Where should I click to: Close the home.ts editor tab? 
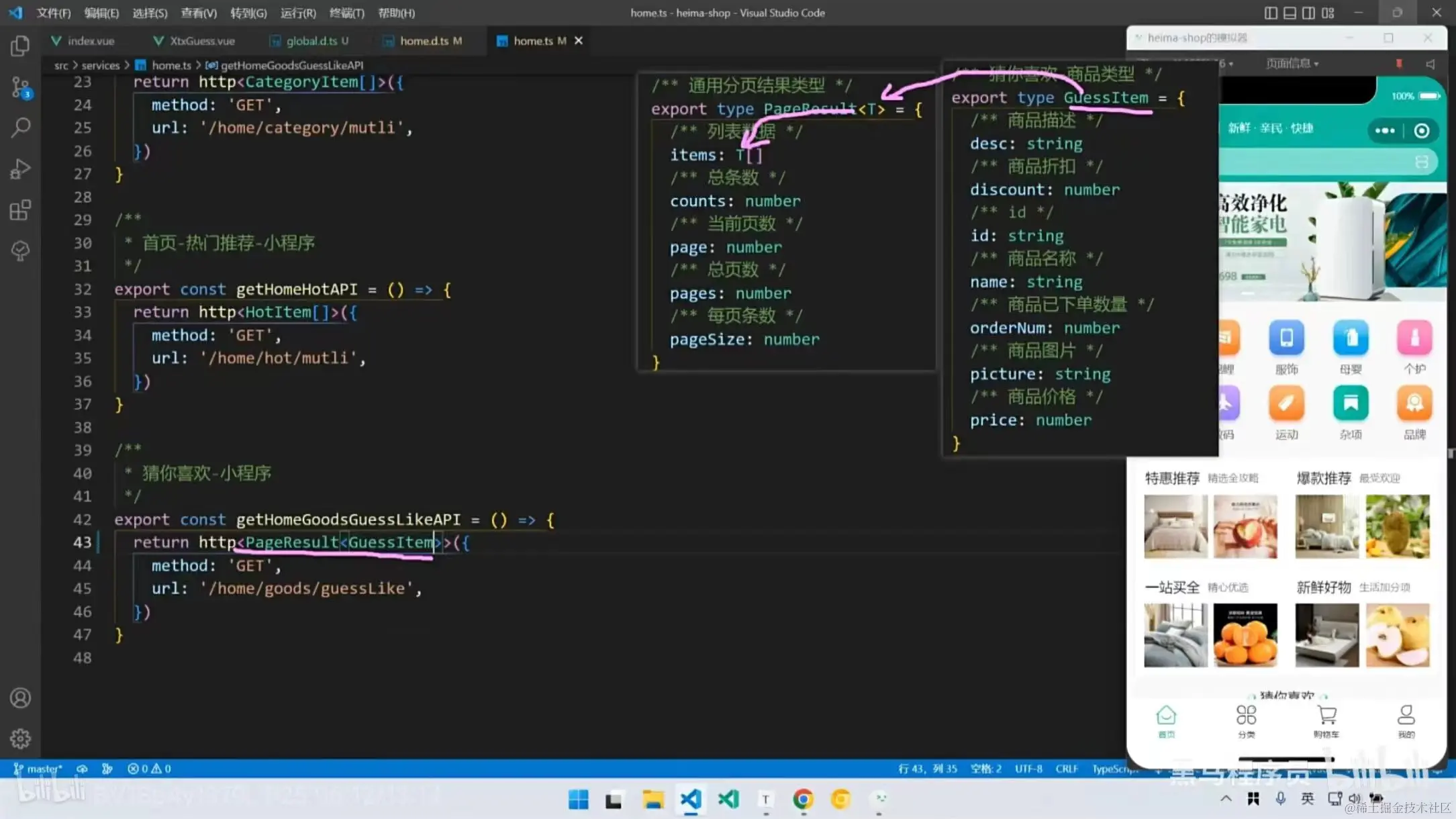(579, 41)
